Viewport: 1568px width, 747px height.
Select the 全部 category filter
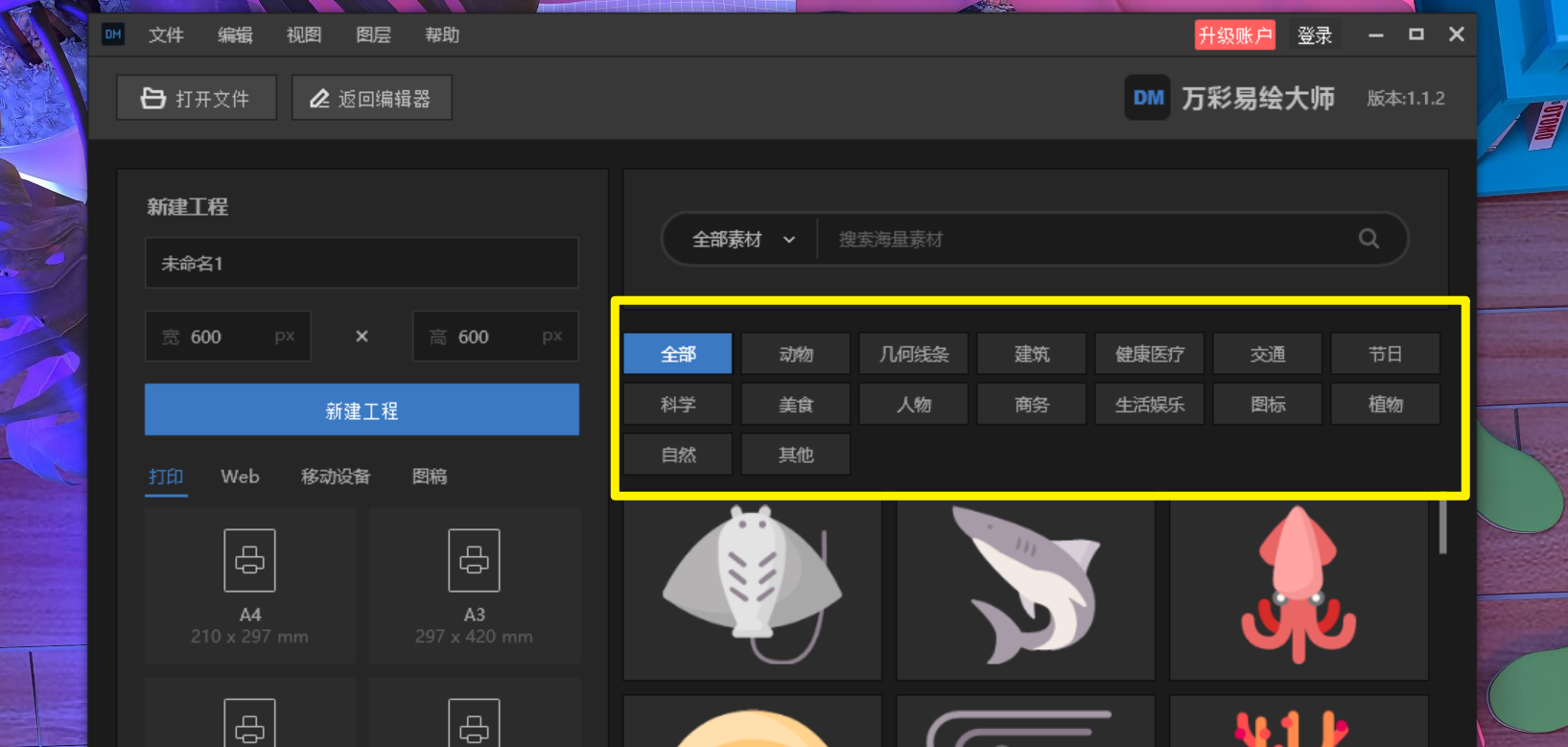pos(678,354)
